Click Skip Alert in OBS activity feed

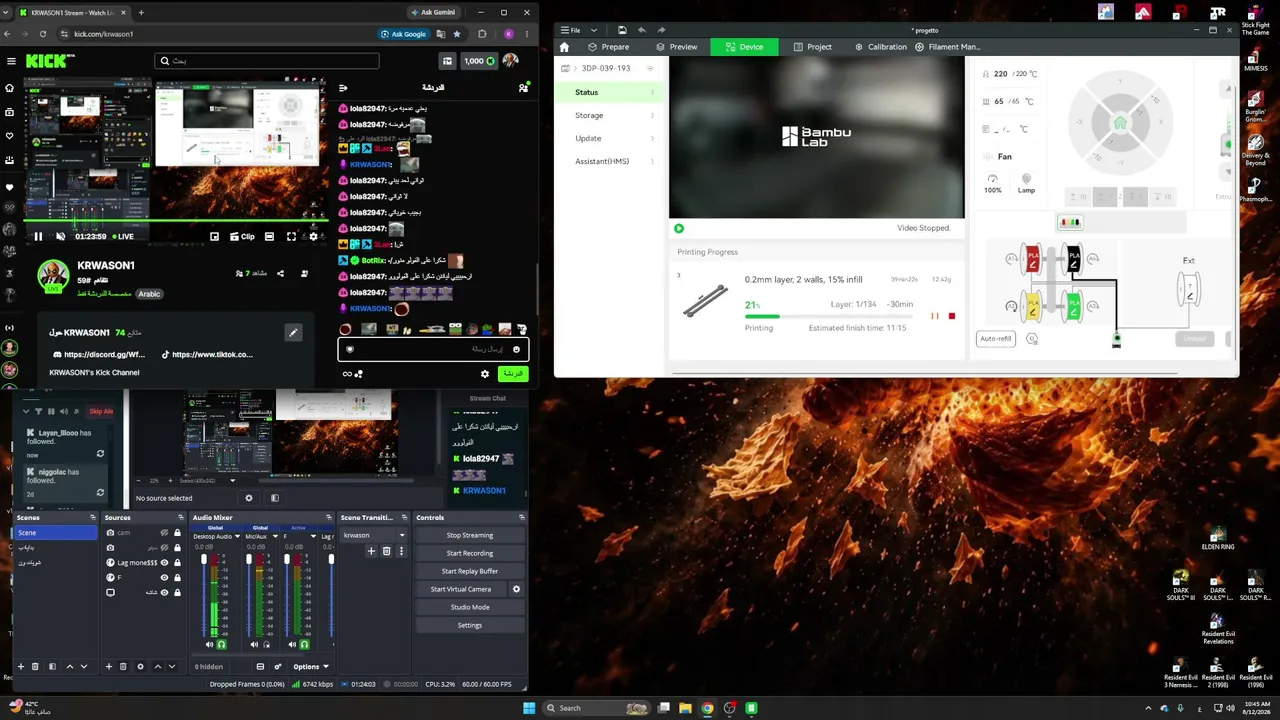point(102,411)
